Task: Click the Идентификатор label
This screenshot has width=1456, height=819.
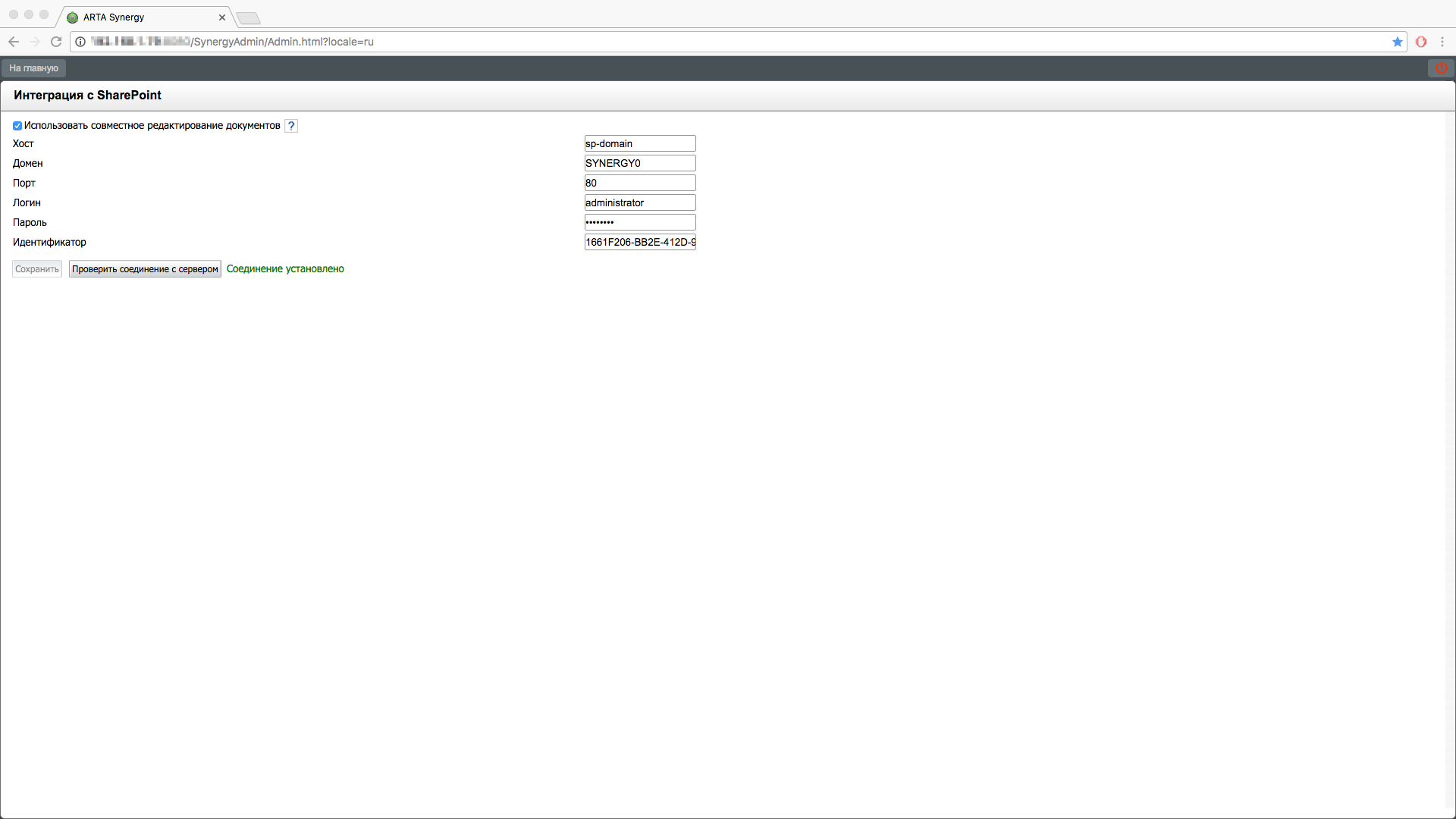Action: [x=49, y=242]
